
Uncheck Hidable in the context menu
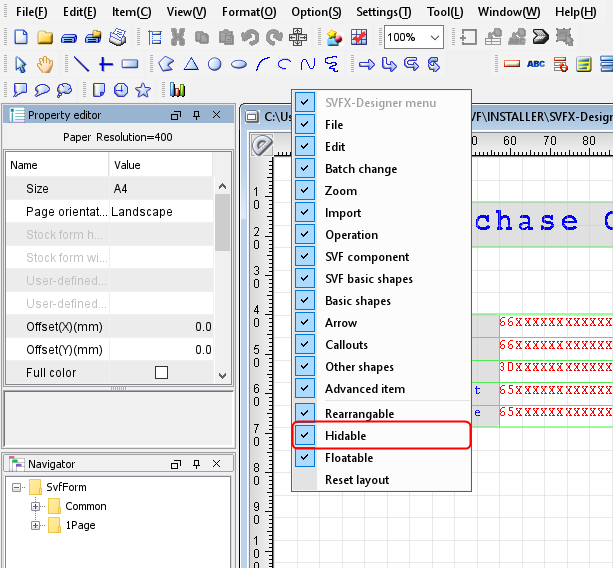click(x=306, y=436)
